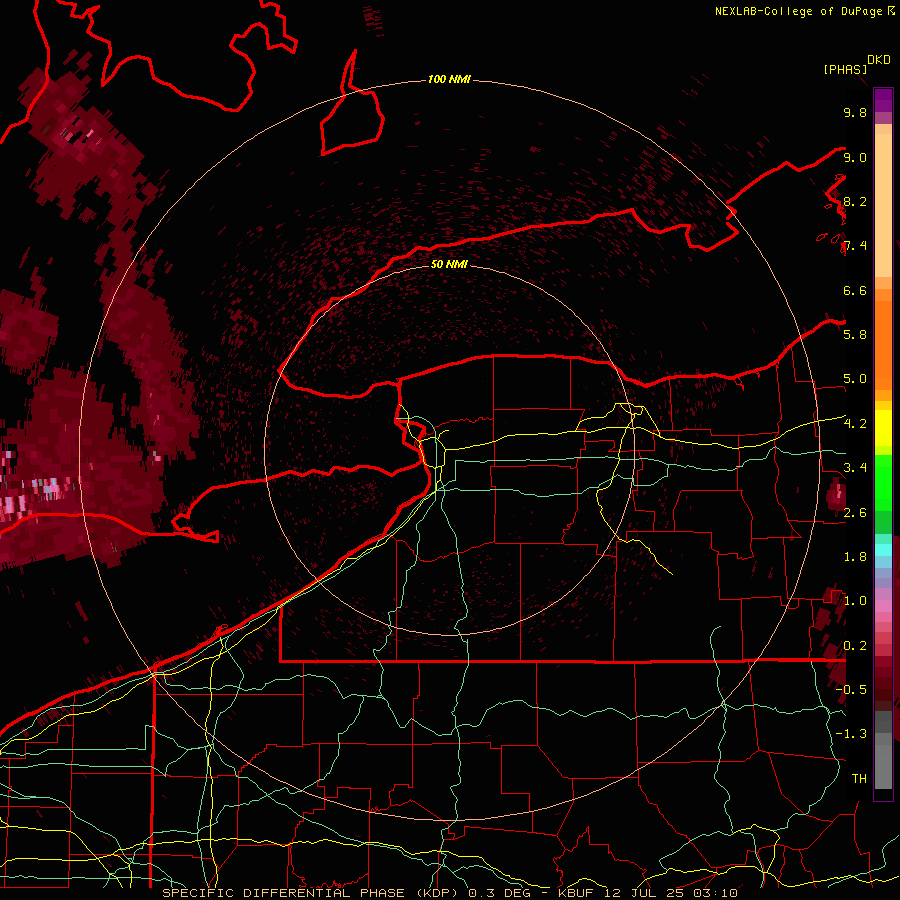Pick the cyan segment of the color bar

(x=883, y=549)
